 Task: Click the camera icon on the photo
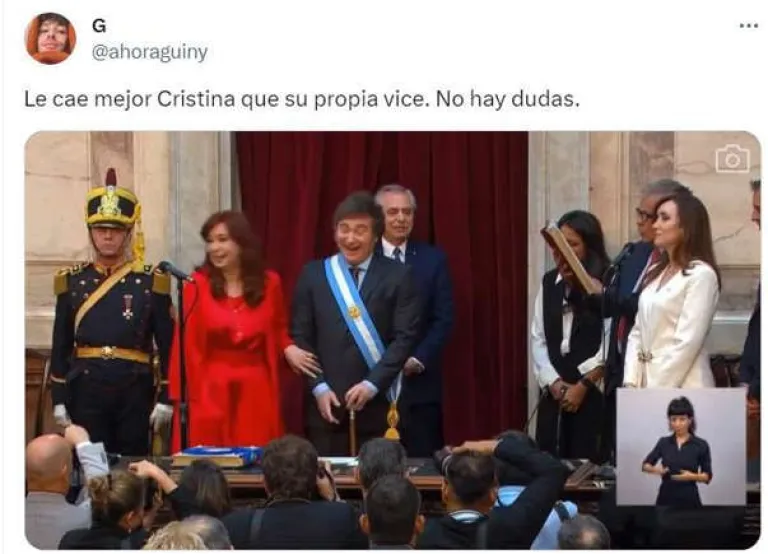pos(732,159)
